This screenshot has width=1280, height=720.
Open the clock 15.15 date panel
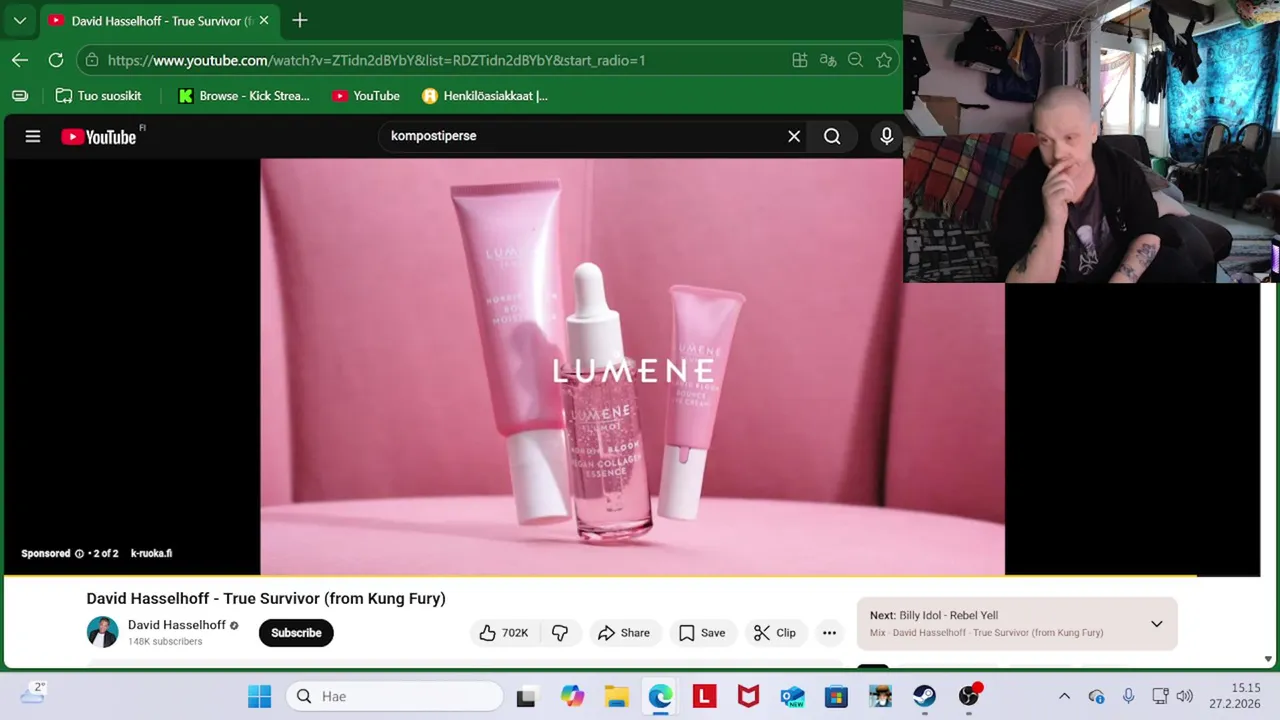[x=1235, y=696]
